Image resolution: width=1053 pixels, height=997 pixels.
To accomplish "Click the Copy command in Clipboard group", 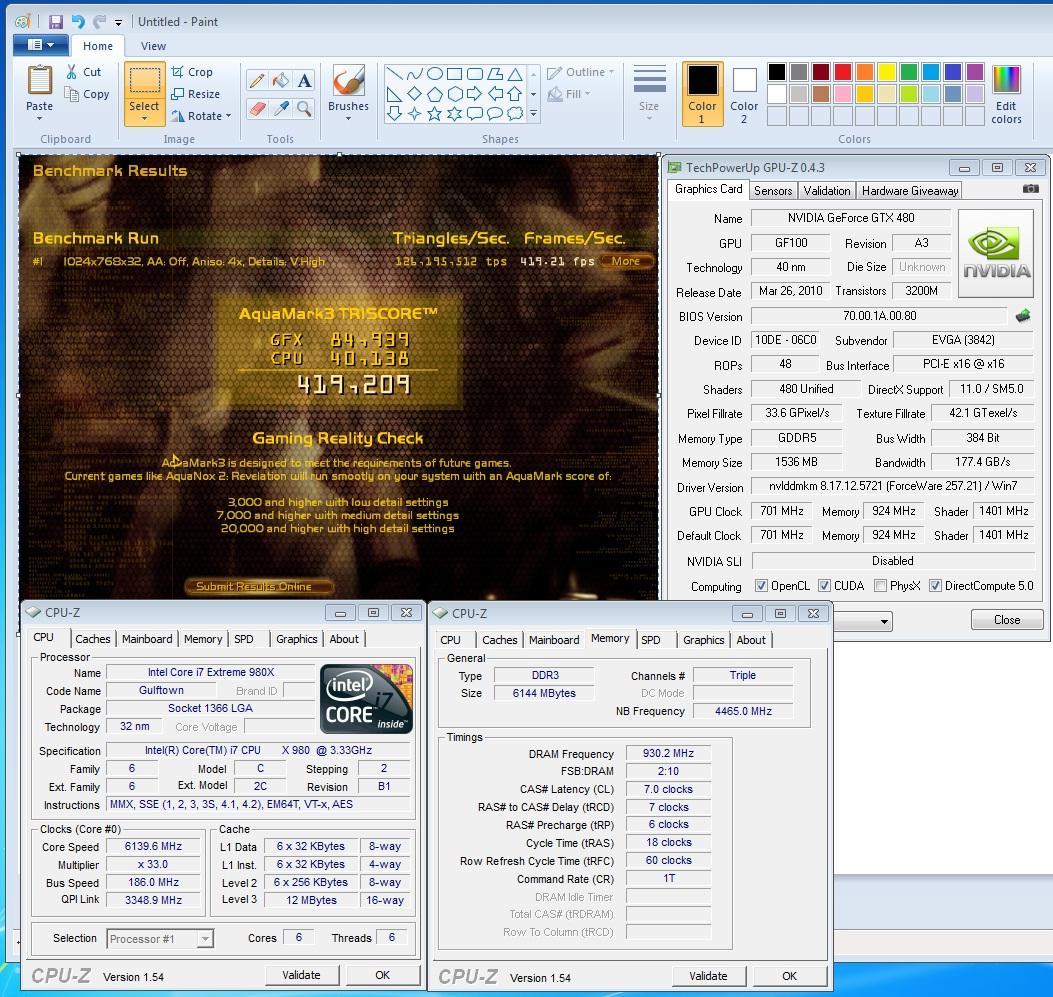I will [x=86, y=94].
